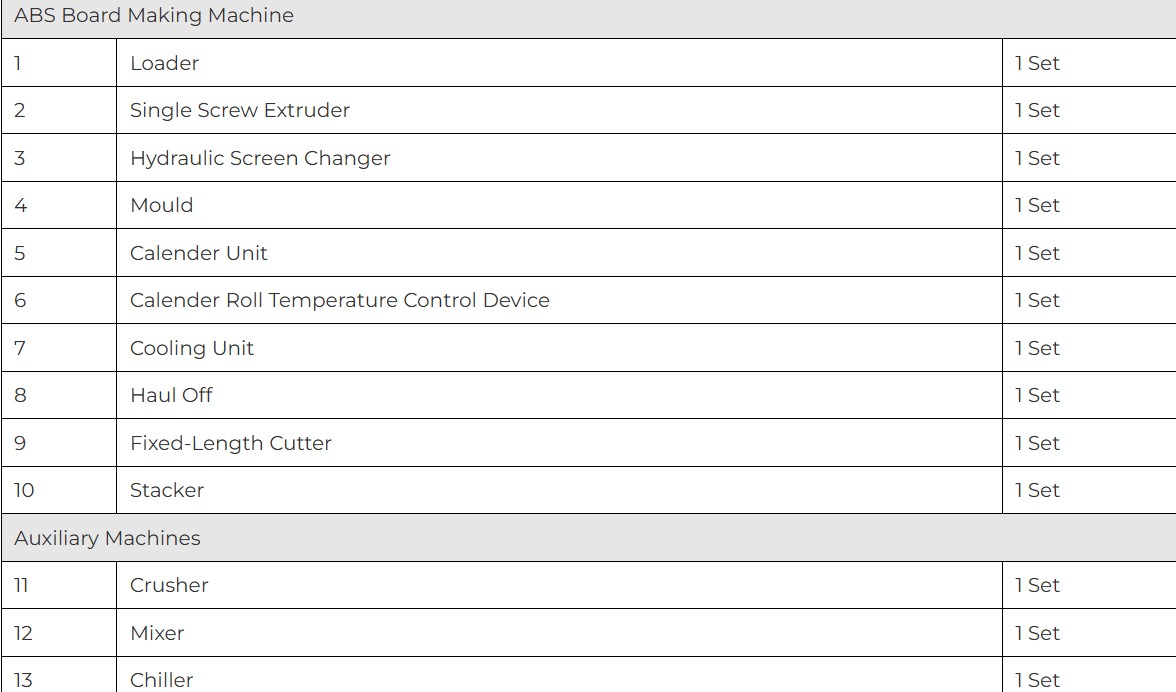Select the 'Chiller' cell
The width and height of the screenshot is (1176, 692).
tap(162, 680)
